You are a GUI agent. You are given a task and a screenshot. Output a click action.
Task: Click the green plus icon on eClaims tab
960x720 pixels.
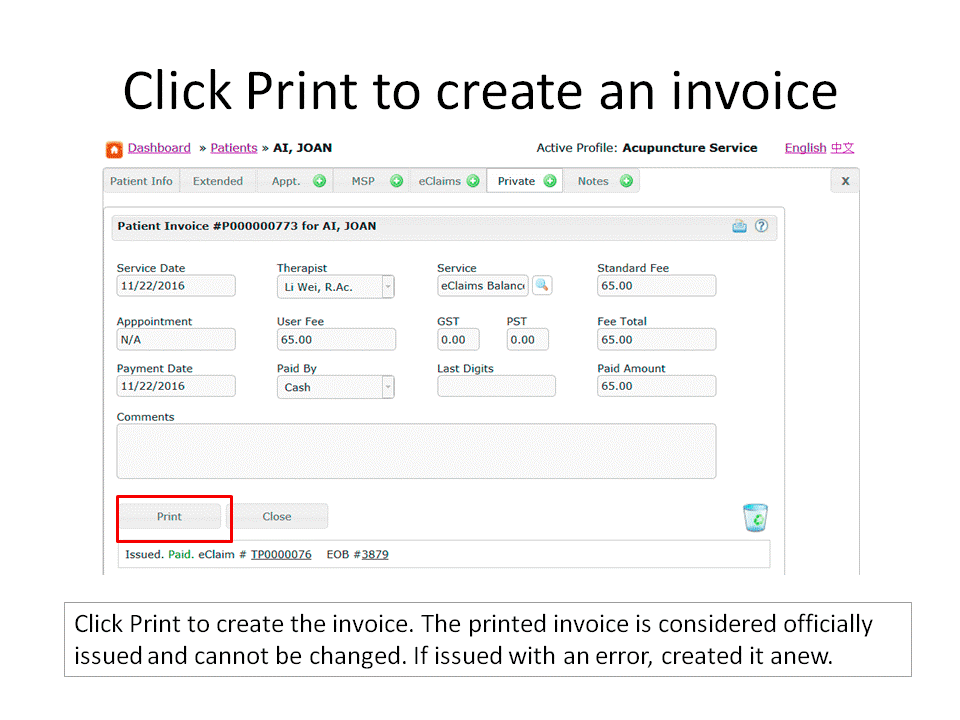[x=473, y=181]
